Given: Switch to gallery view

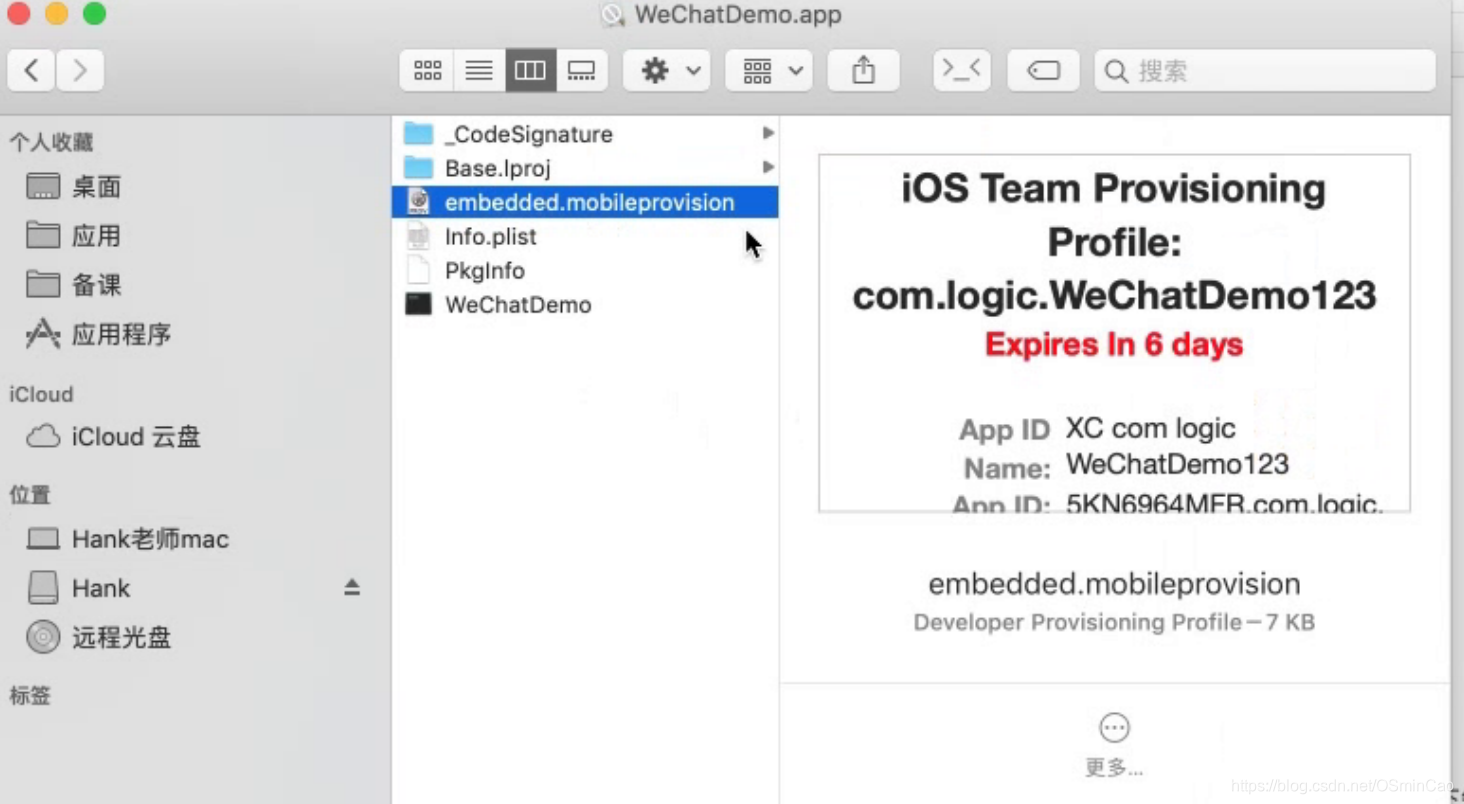Looking at the screenshot, I should (x=581, y=71).
